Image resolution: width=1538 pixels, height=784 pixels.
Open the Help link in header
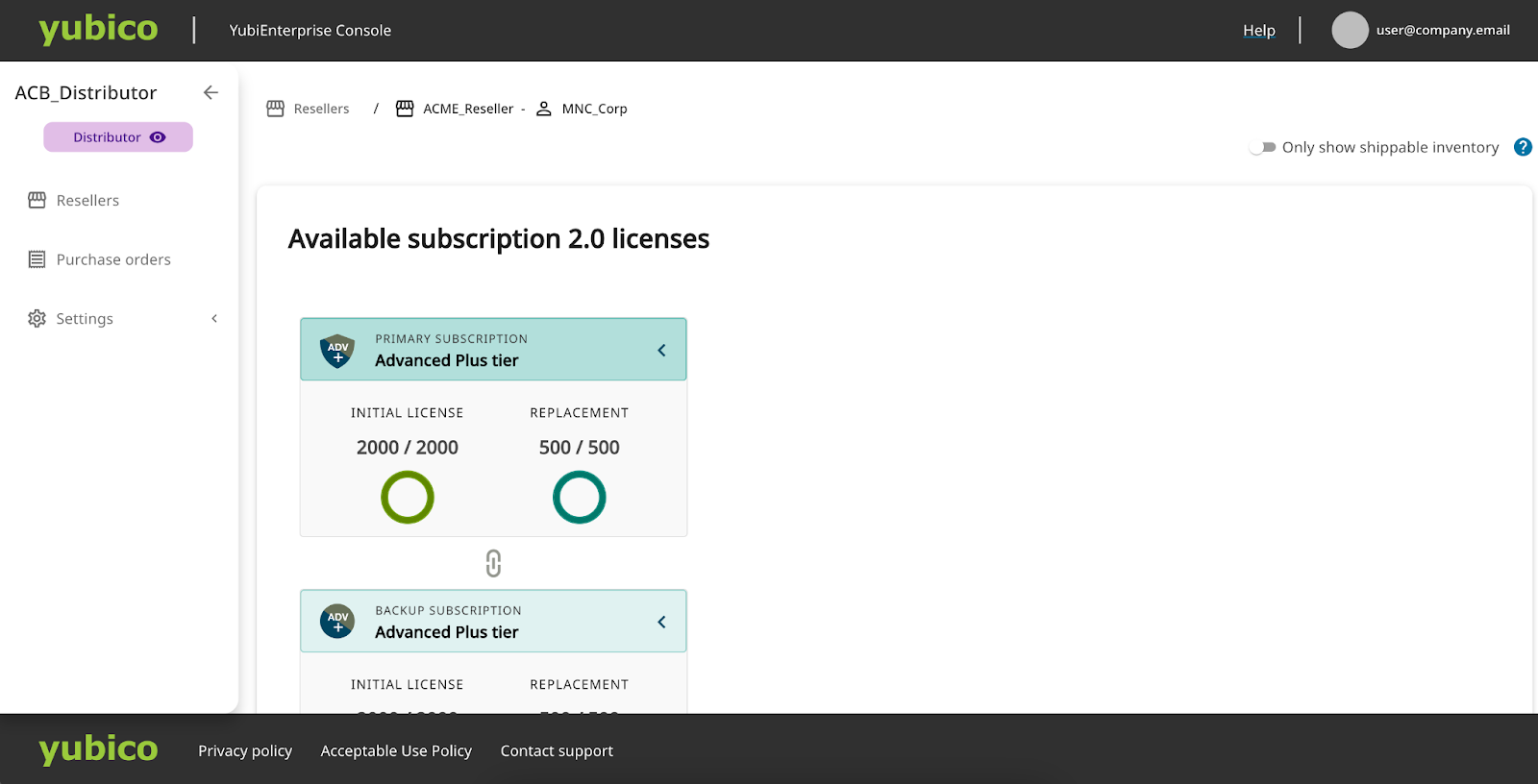1258,30
